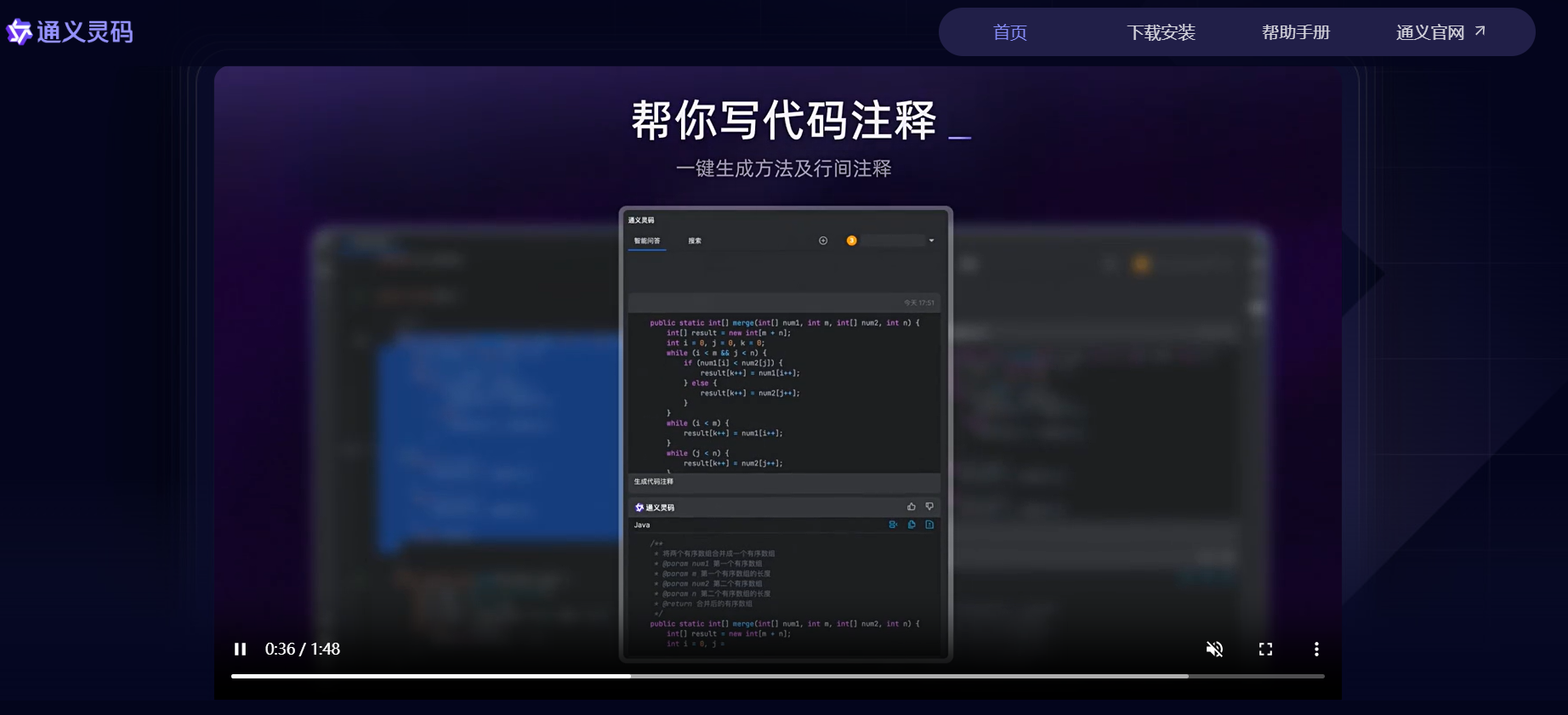Go to the 首页 navigation tab

(1009, 32)
